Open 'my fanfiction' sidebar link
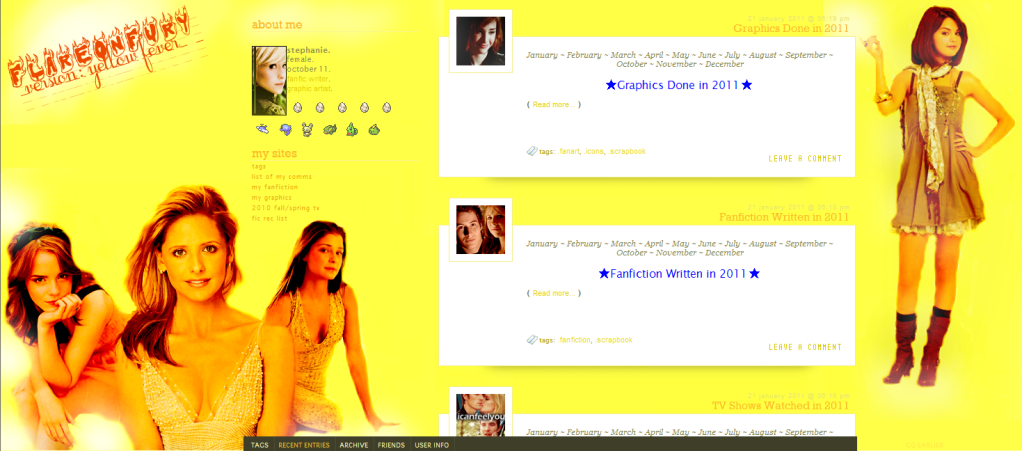 [x=274, y=187]
